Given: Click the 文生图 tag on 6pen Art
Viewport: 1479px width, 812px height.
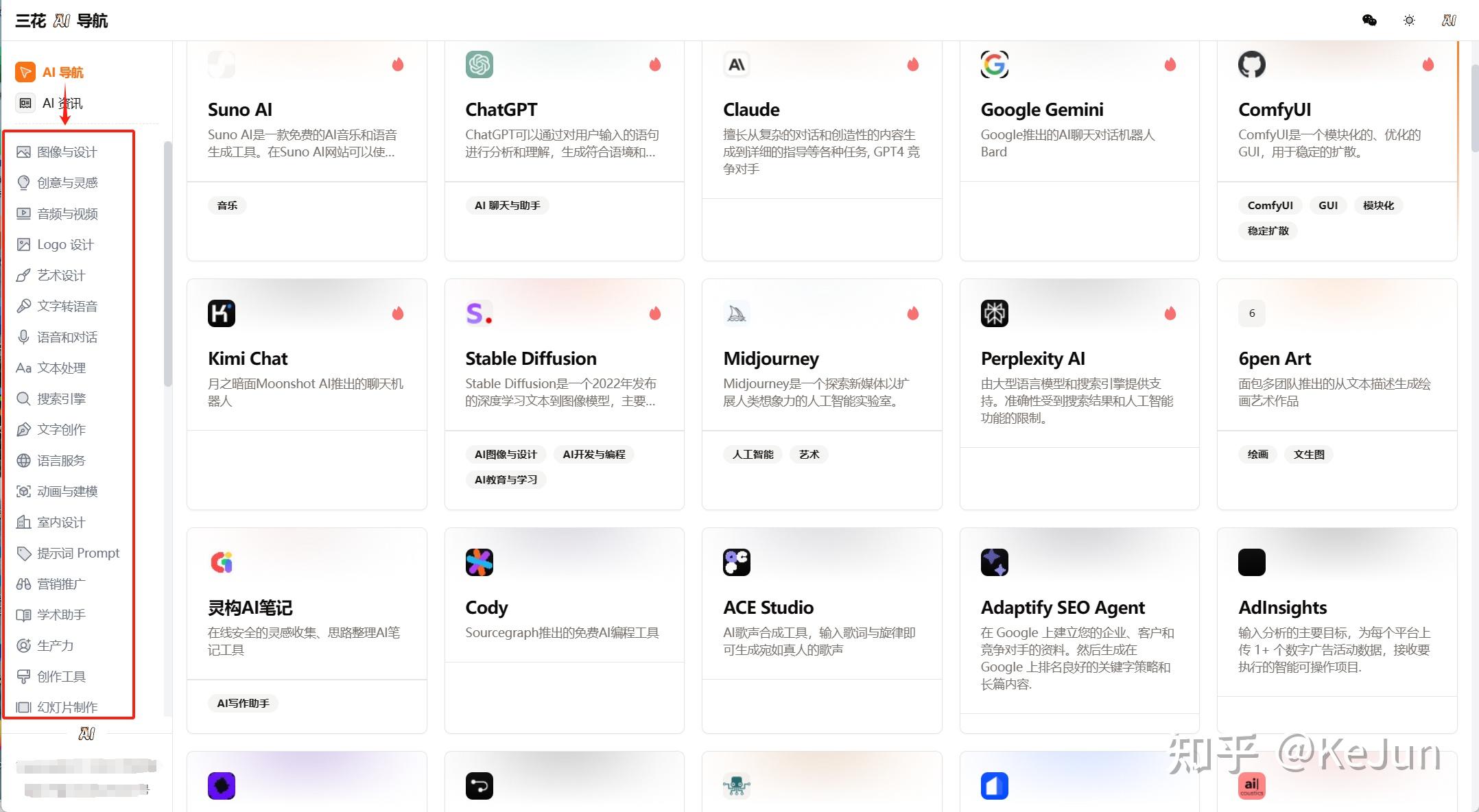Looking at the screenshot, I should coord(1309,454).
